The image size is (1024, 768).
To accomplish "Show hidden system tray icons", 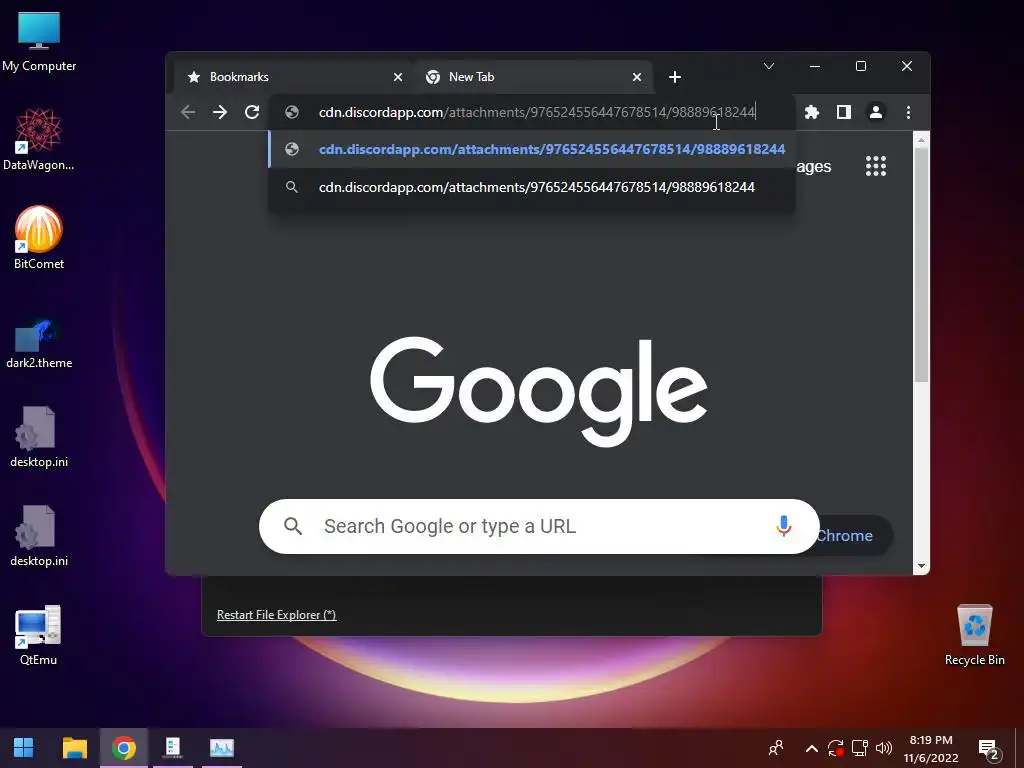I will point(811,748).
